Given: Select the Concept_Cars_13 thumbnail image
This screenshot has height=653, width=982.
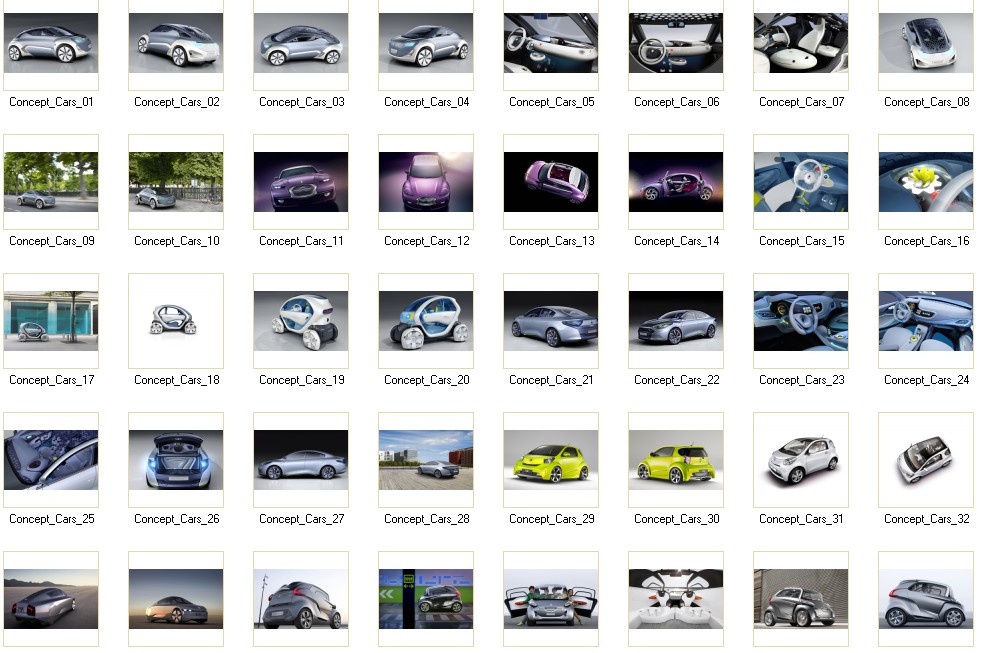Looking at the screenshot, I should tap(551, 182).
